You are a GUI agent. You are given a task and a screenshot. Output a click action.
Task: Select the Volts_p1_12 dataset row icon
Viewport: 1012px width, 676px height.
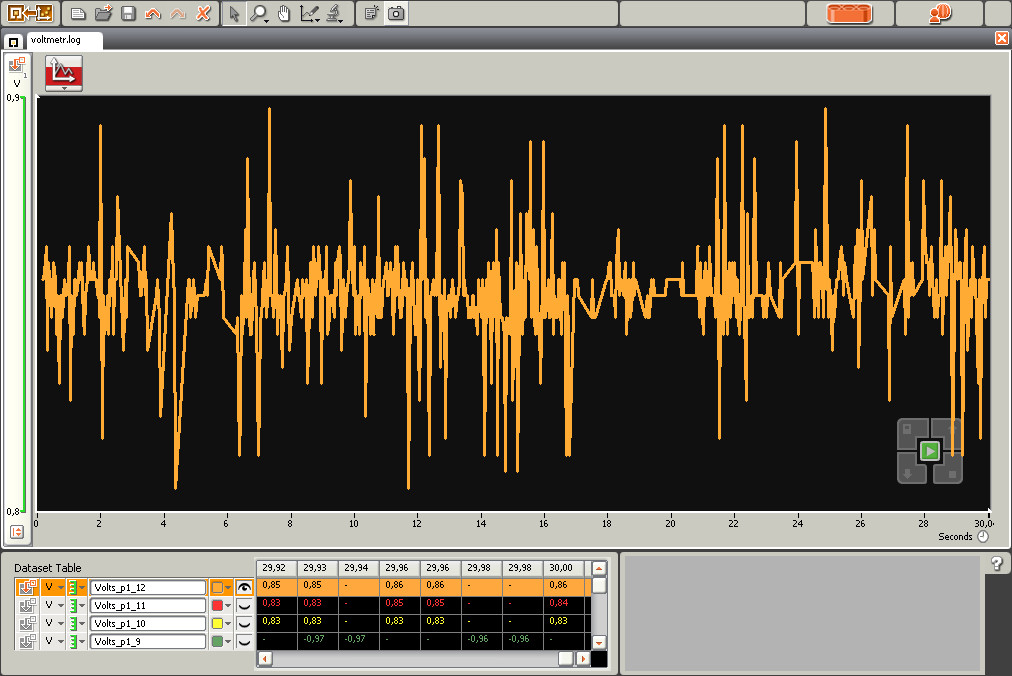click(x=27, y=587)
